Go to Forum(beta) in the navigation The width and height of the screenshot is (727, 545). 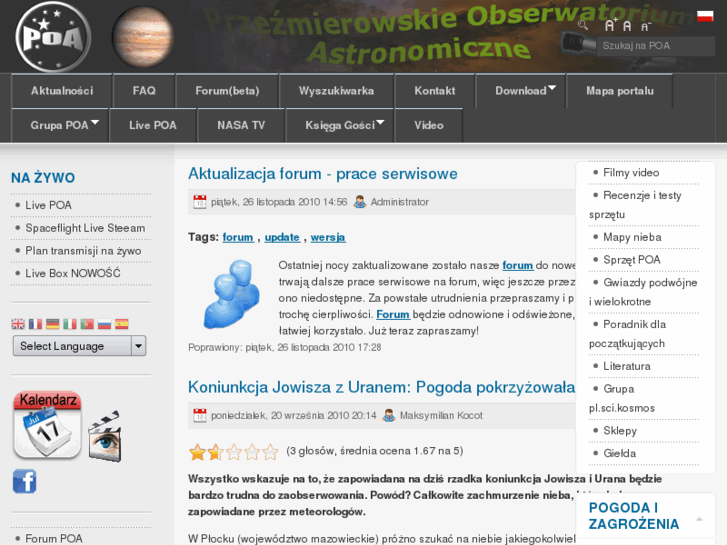point(227,91)
